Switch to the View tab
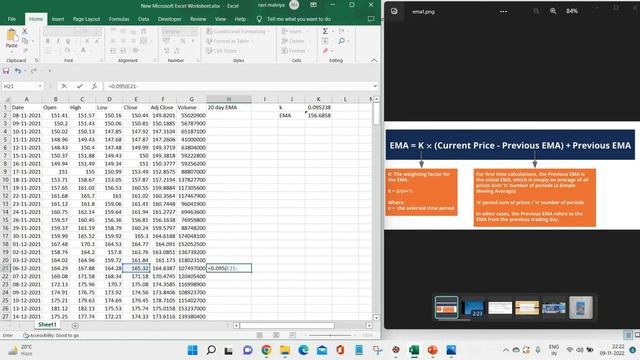 click(x=220, y=19)
